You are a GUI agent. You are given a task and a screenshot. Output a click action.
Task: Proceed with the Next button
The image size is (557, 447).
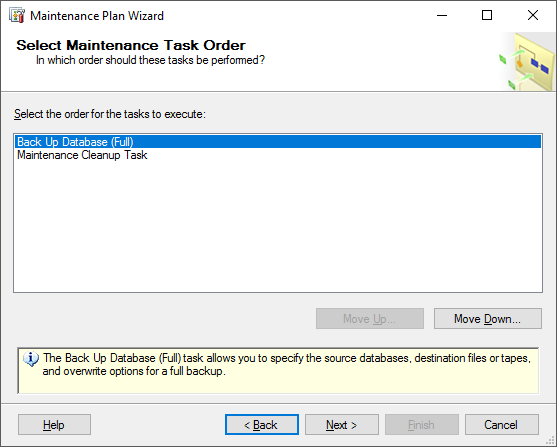tap(342, 425)
